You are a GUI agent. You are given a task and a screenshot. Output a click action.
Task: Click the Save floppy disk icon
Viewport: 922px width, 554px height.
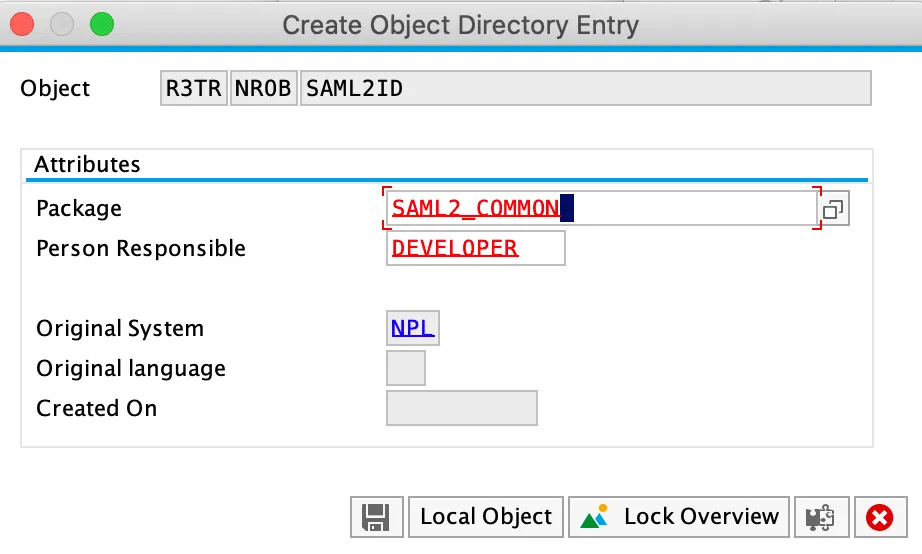376,517
